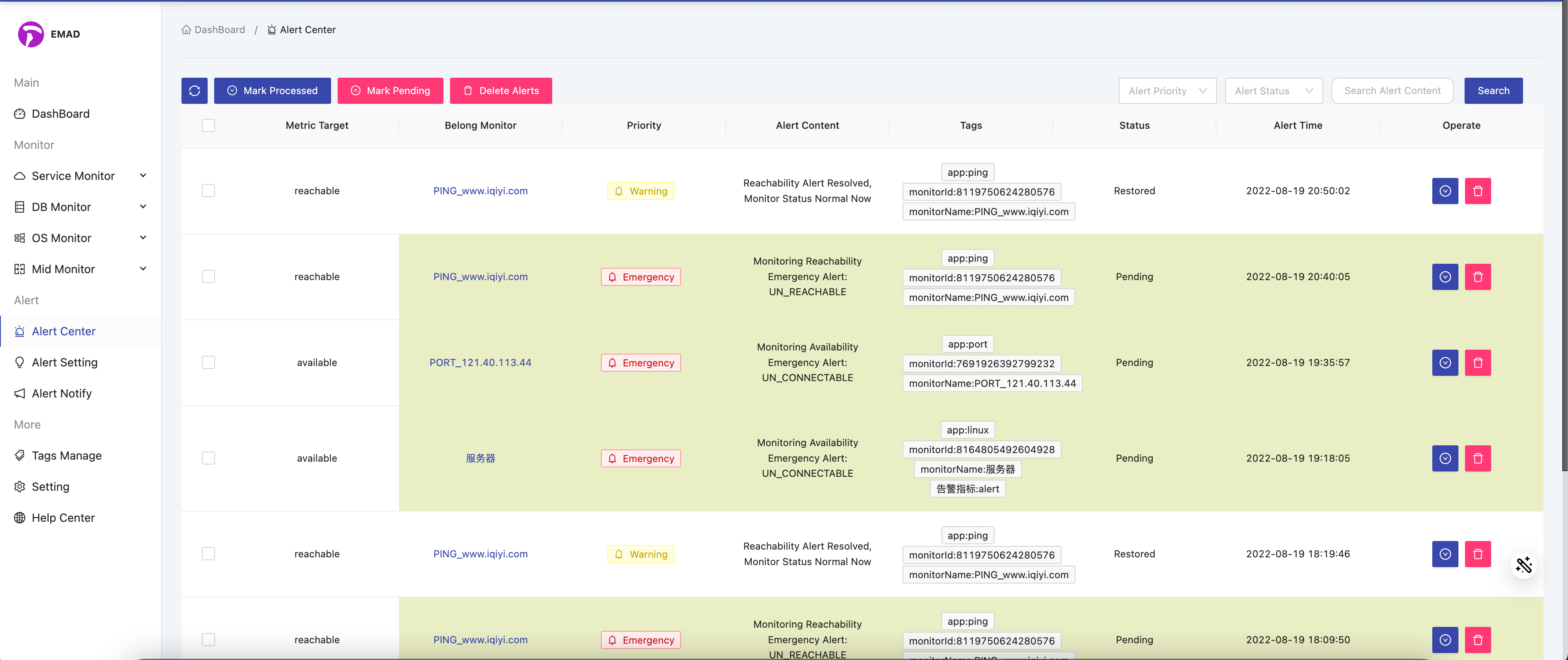Check the 20:40:05 Emergency alert row
Image resolution: width=1568 pixels, height=660 pixels.
pyautogui.click(x=208, y=276)
